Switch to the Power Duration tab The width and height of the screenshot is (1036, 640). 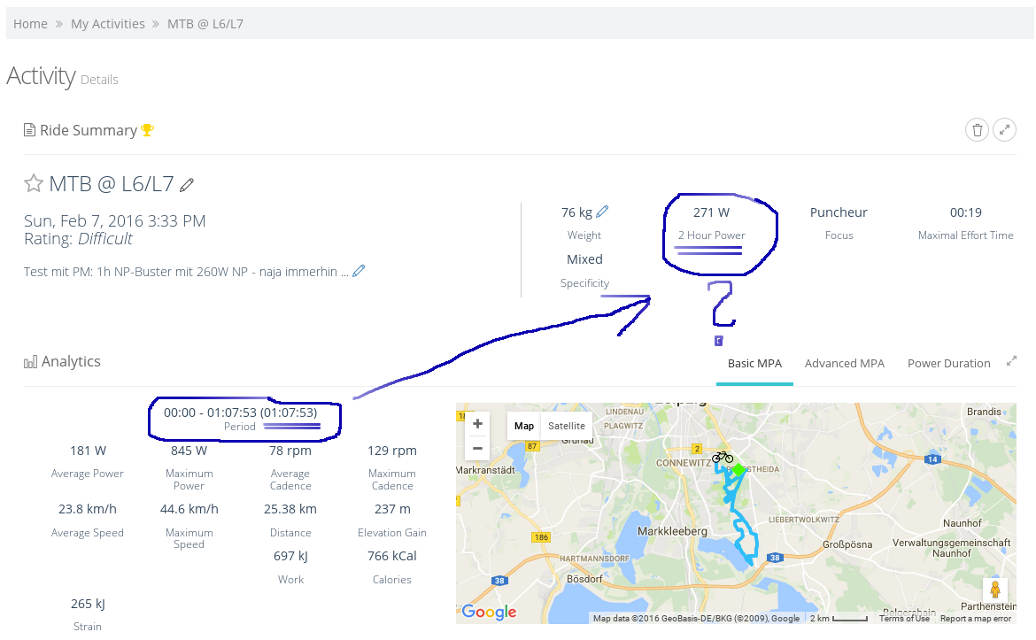(x=948, y=363)
